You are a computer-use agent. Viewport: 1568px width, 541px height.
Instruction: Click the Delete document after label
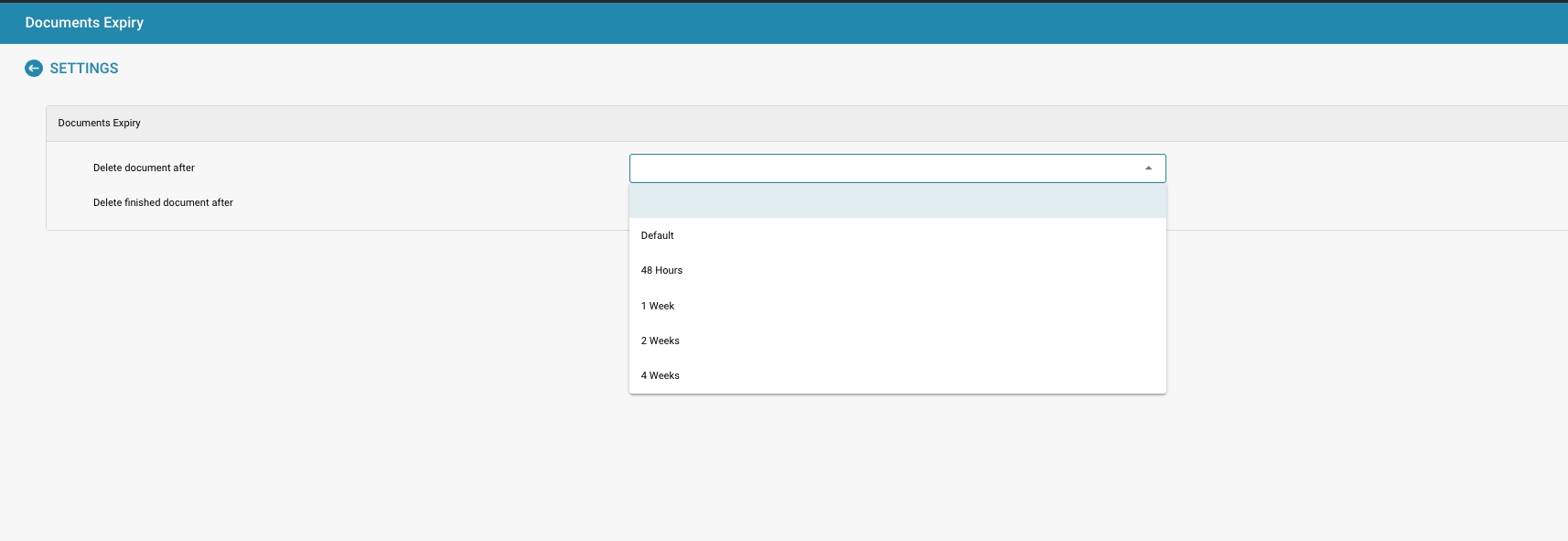pos(144,168)
